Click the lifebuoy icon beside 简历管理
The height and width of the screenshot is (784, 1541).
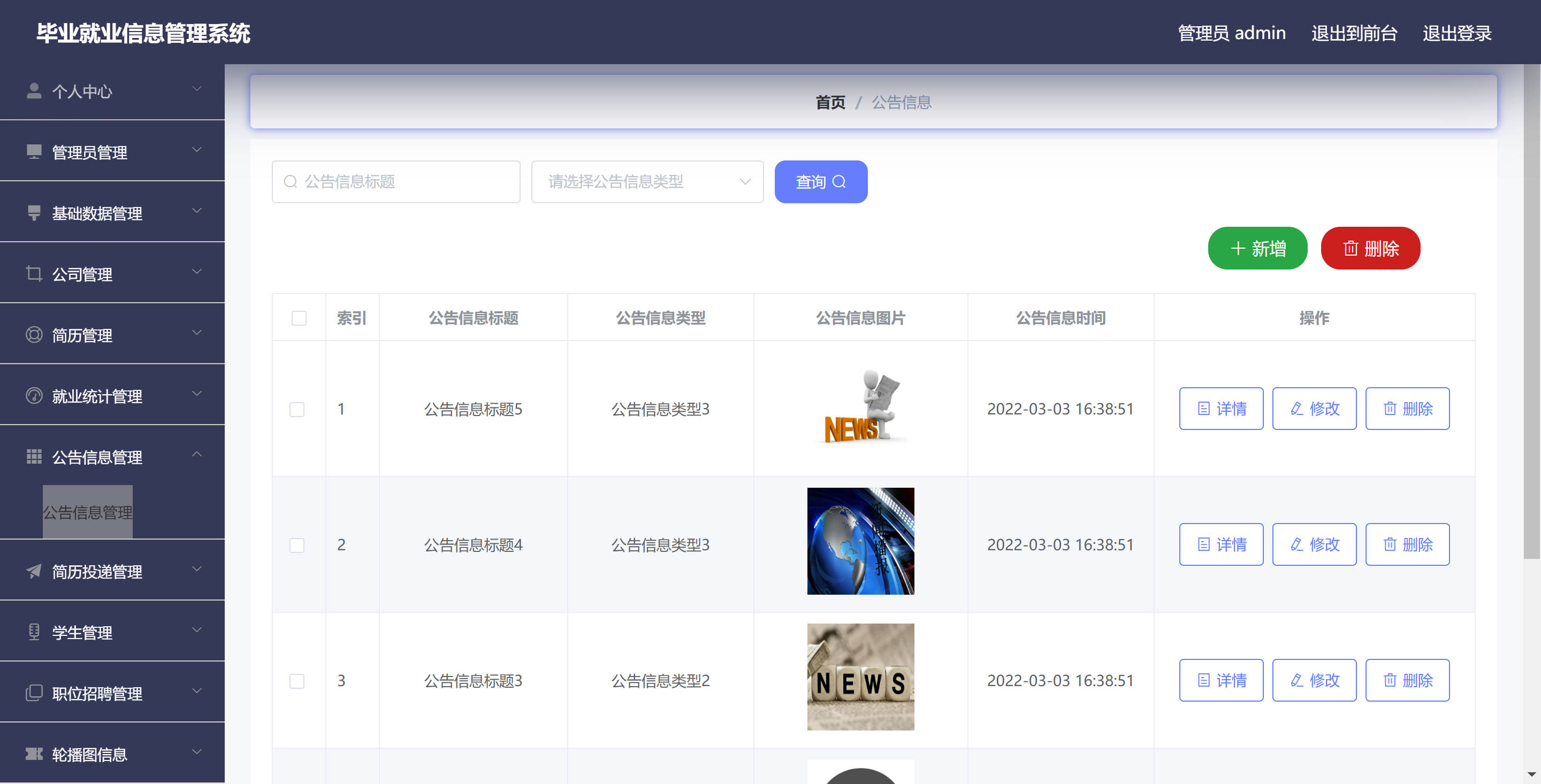point(34,335)
